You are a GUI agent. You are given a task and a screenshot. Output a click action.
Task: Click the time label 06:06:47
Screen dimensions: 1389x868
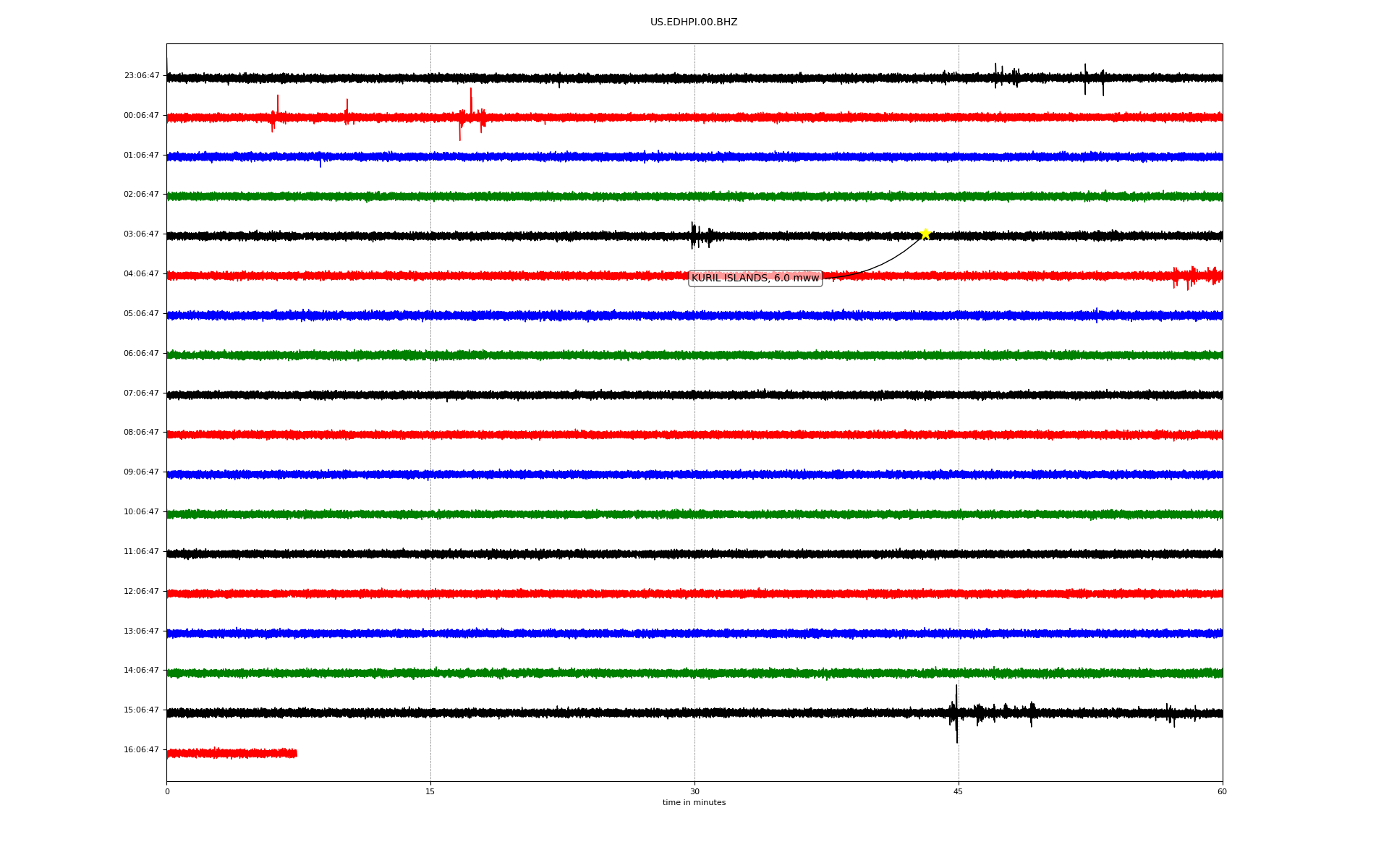(x=142, y=354)
